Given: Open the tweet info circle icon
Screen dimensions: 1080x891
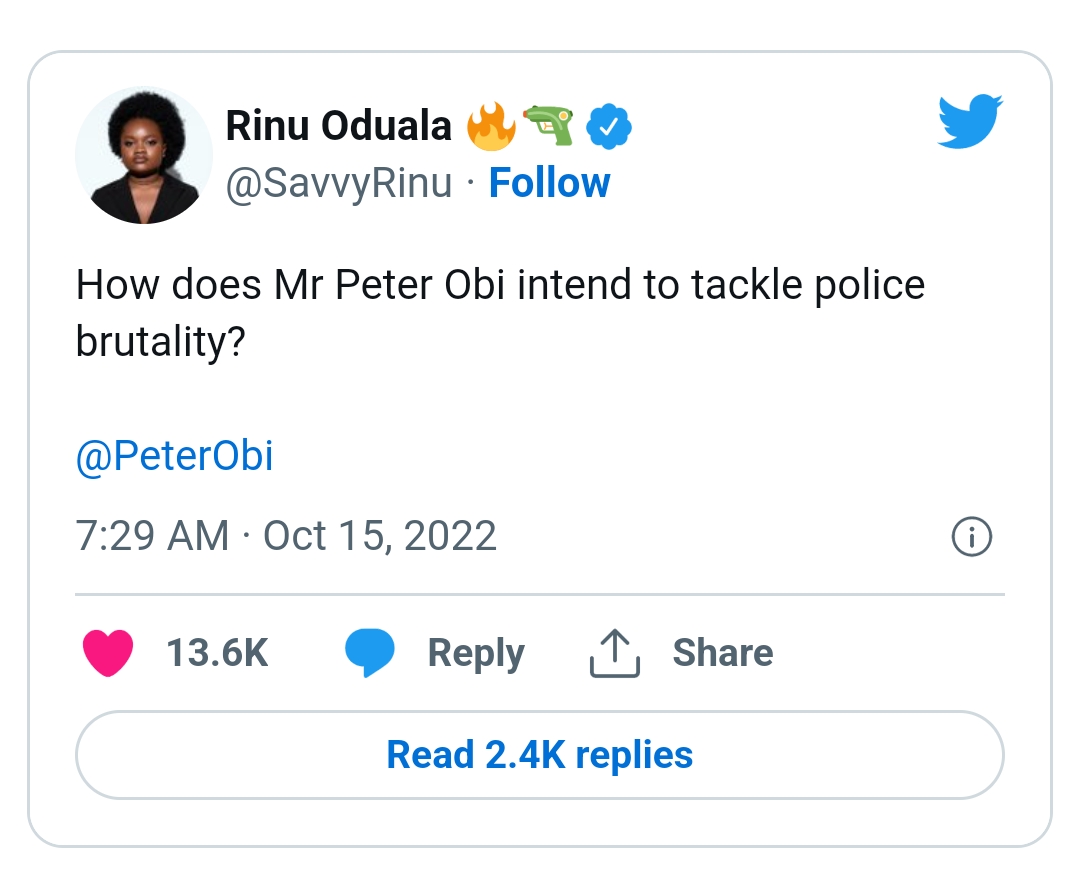Looking at the screenshot, I should [970, 538].
